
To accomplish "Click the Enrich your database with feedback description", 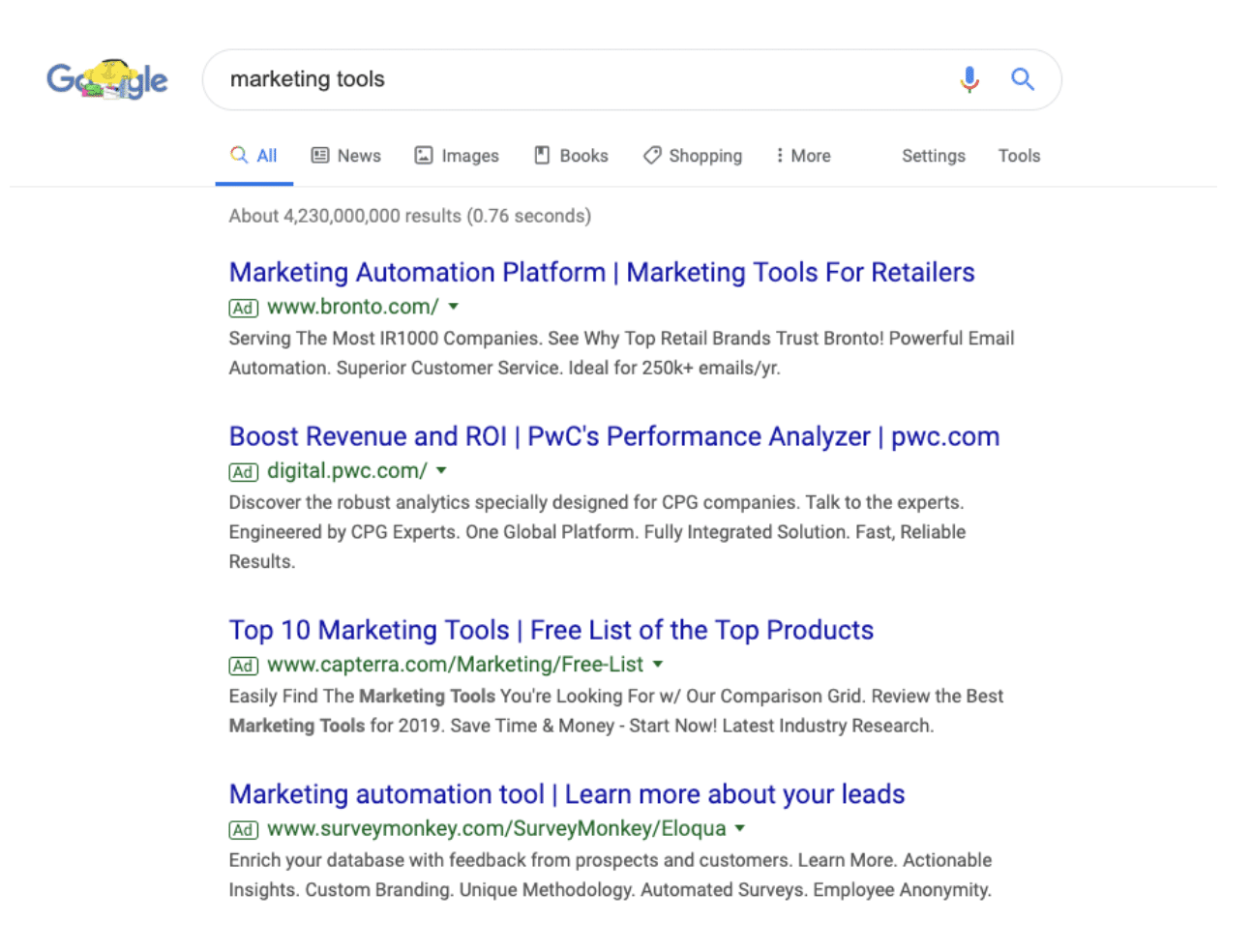I will pos(611,876).
